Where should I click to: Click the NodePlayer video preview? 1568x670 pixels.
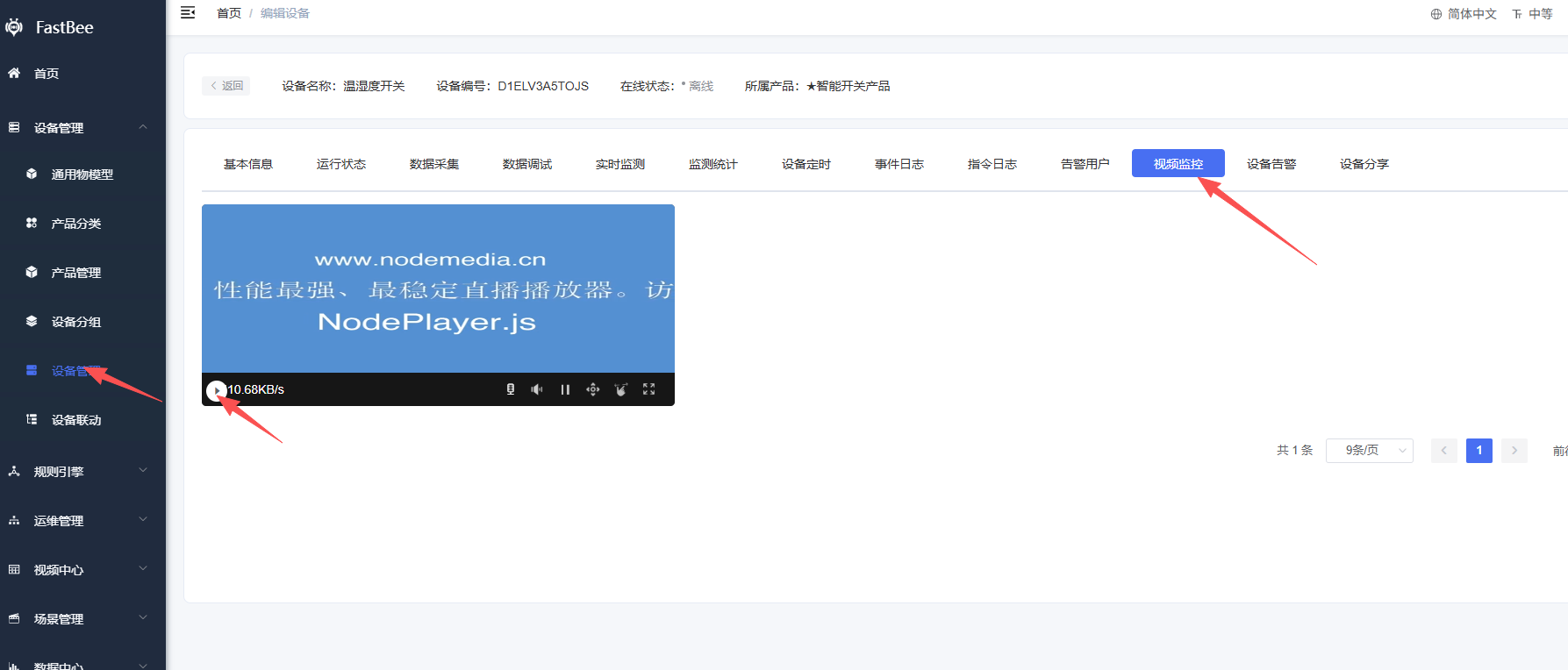point(438,289)
